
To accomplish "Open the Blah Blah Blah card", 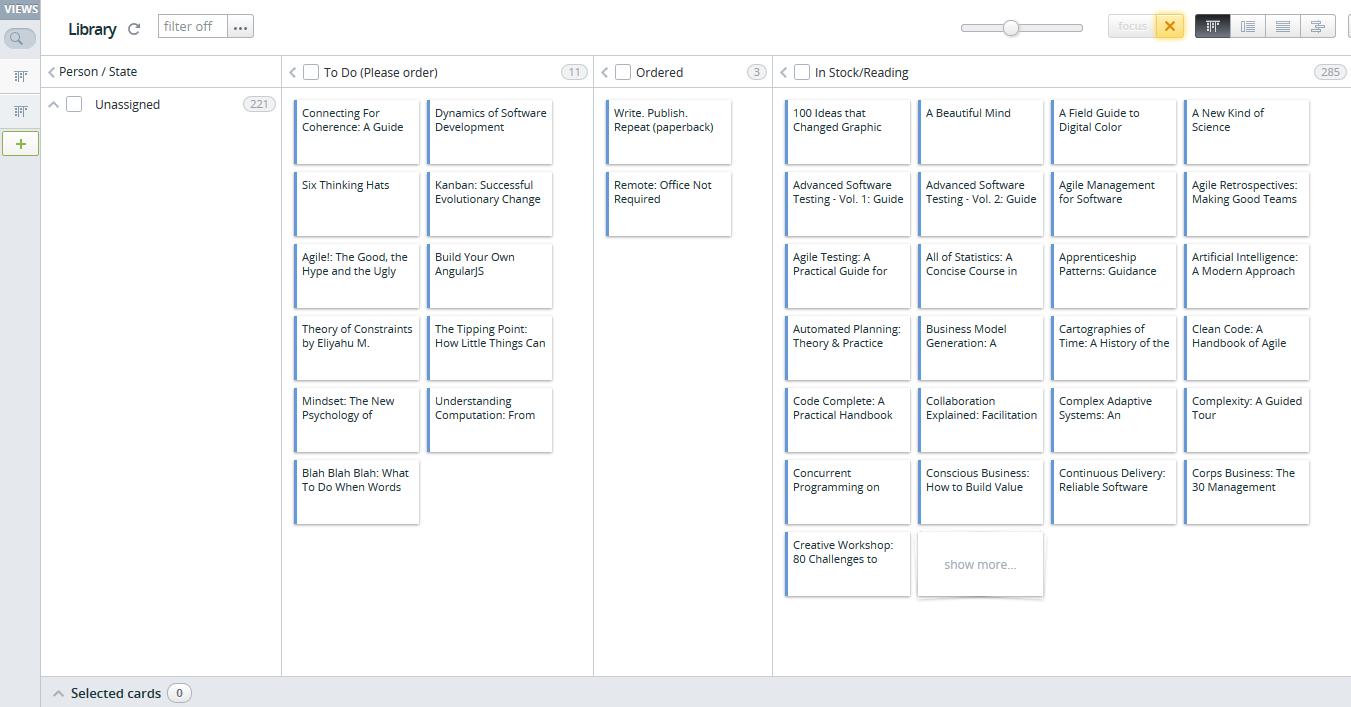I will (357, 492).
